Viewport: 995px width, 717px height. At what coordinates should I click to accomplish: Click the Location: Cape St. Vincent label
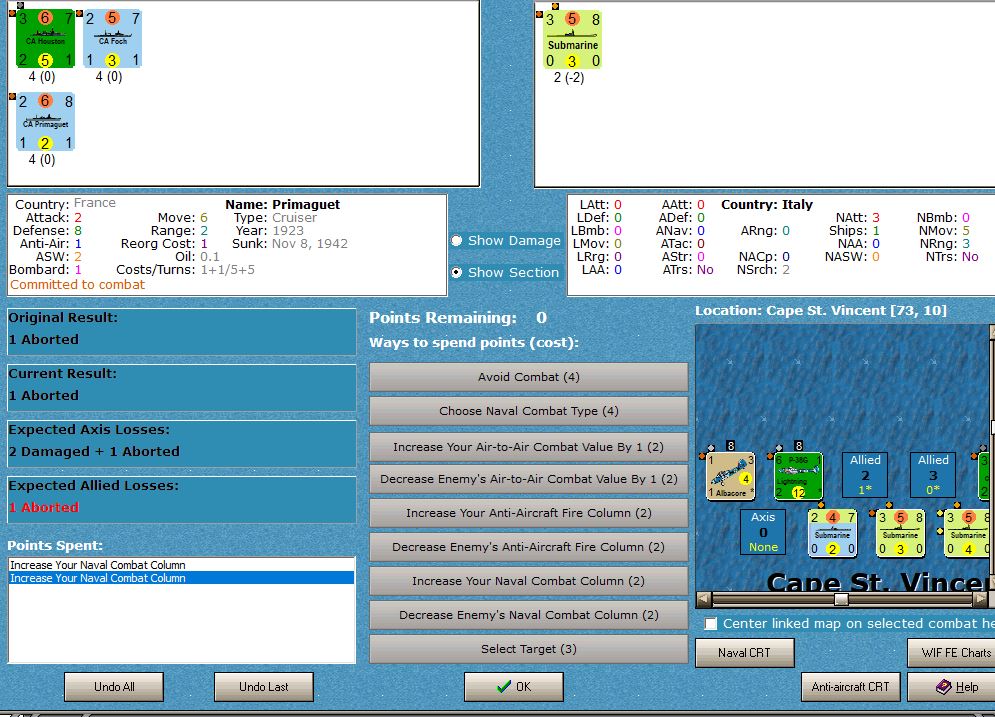coord(820,310)
